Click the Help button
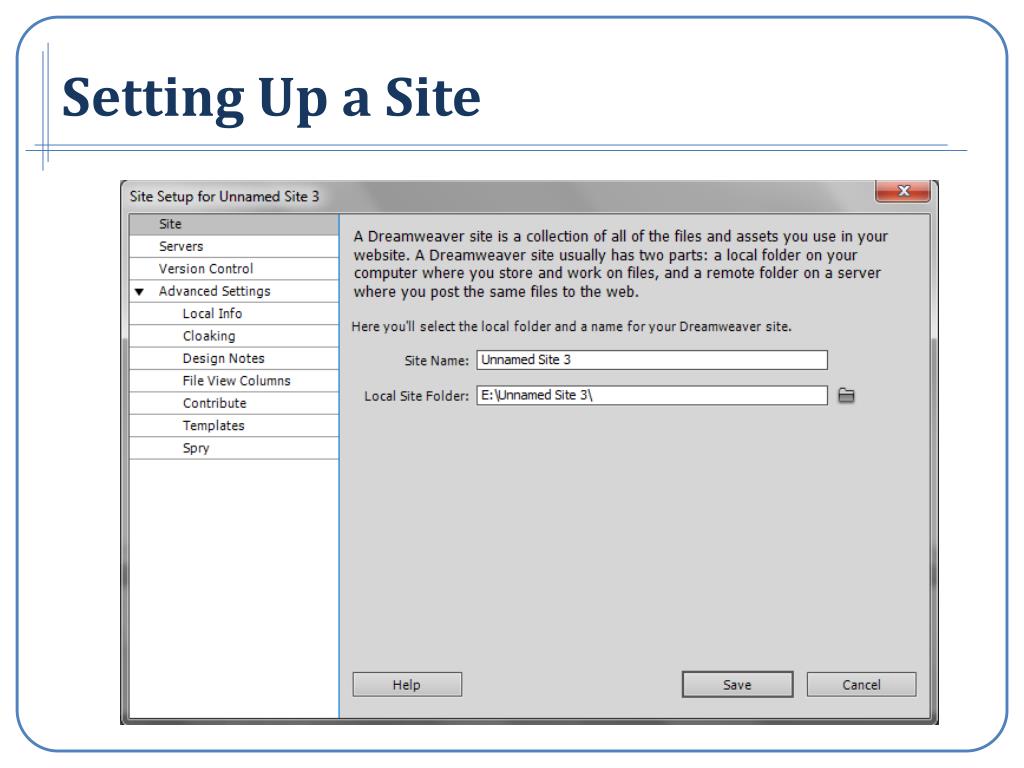 [407, 684]
